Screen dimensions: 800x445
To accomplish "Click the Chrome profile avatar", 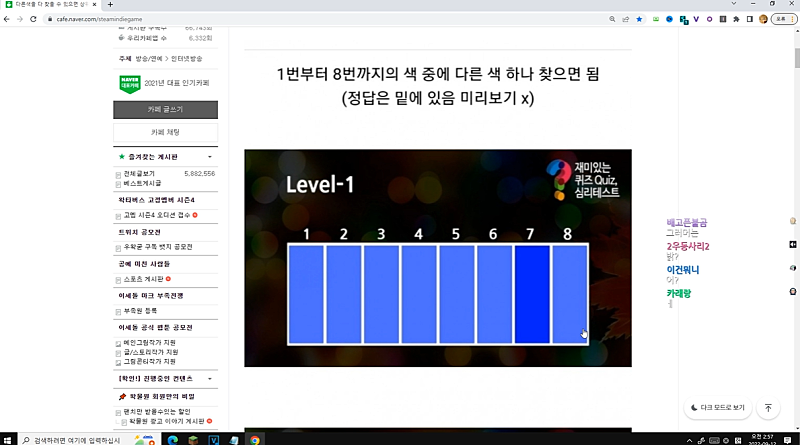I will click(763, 19).
